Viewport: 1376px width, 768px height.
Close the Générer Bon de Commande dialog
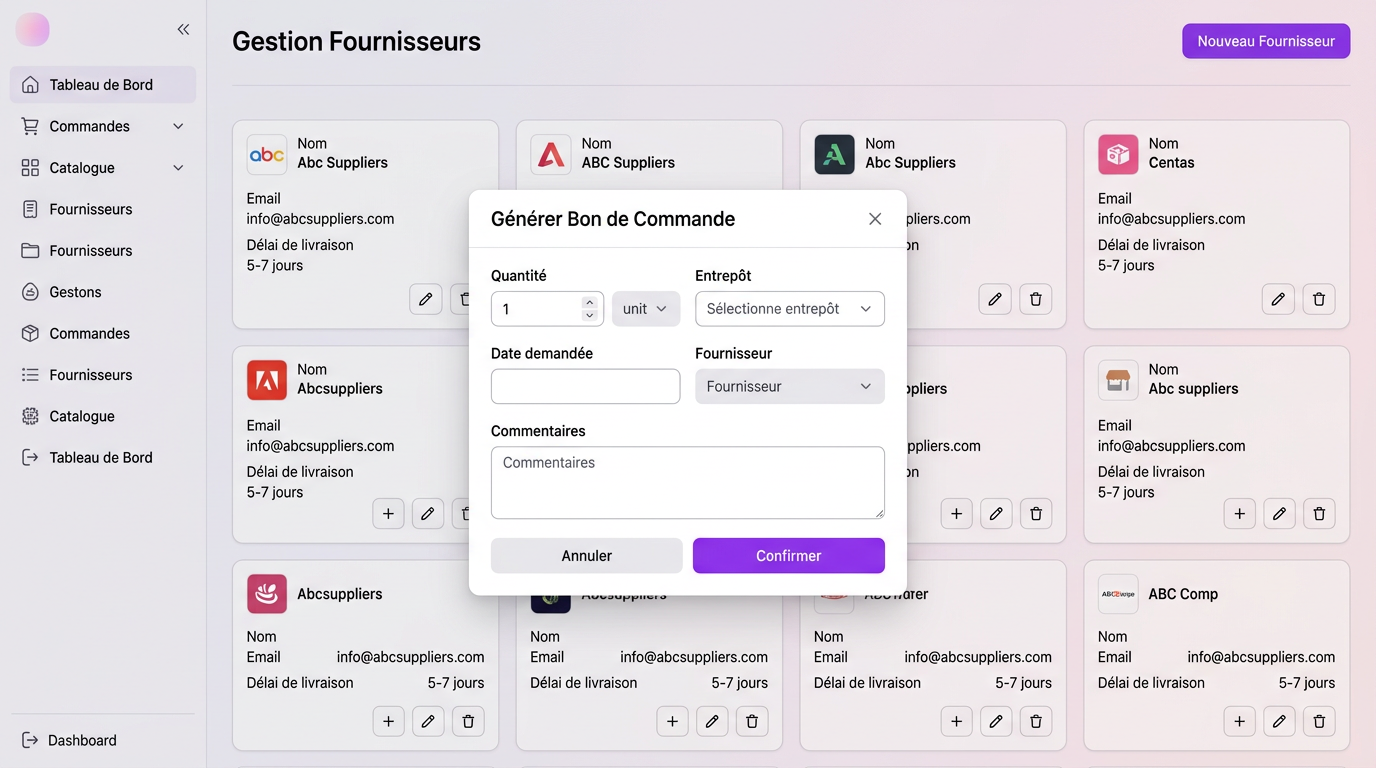pos(875,219)
